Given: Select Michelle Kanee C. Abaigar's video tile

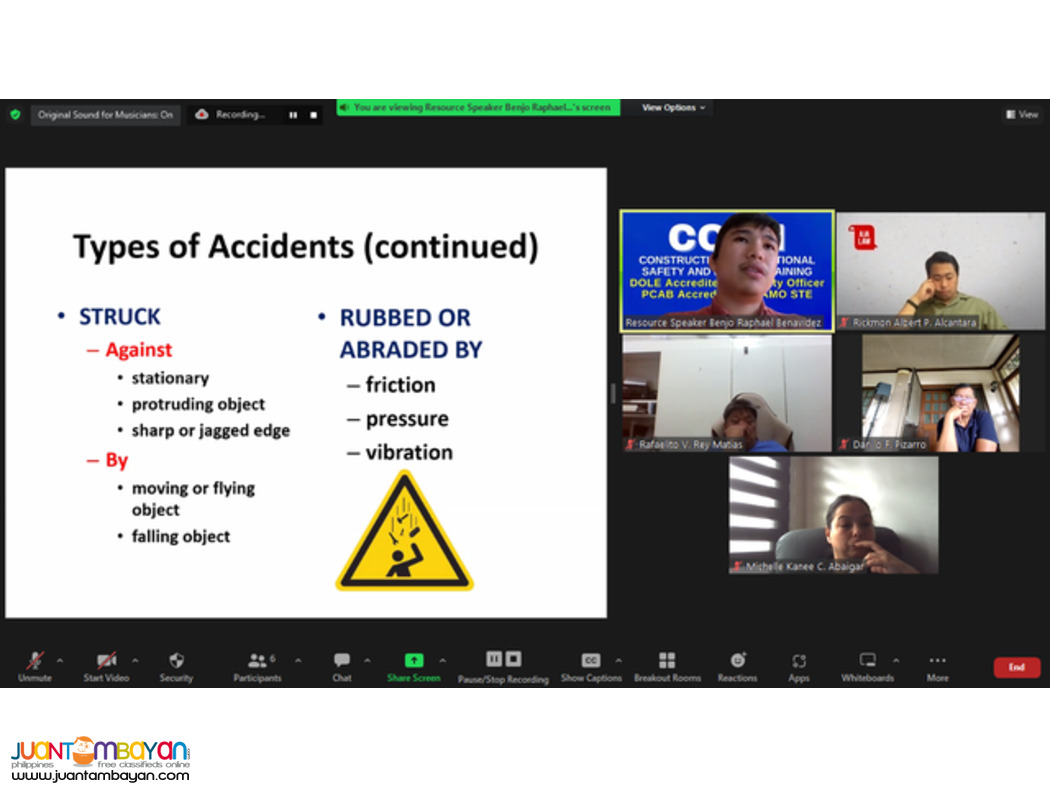Looking at the screenshot, I should pos(833,513).
